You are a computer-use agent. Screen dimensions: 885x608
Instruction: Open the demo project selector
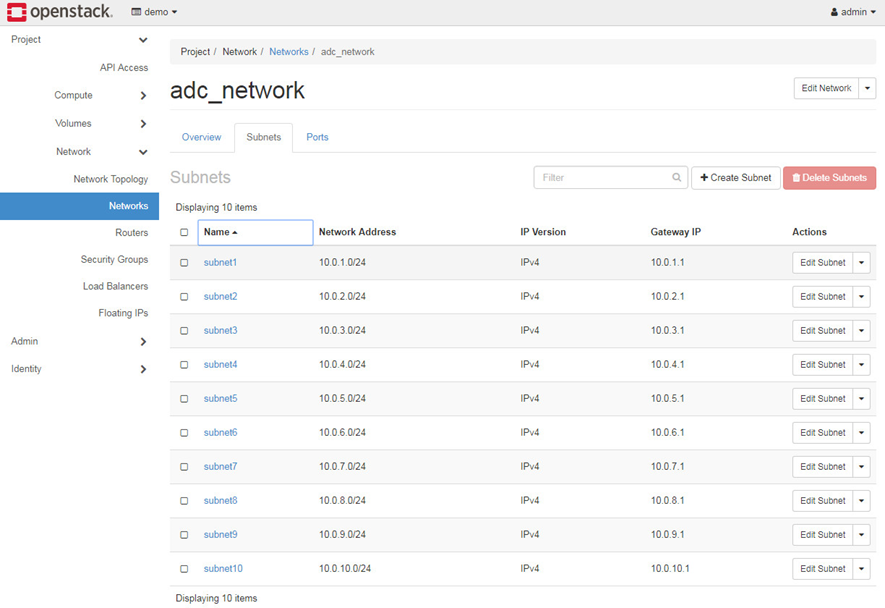pyautogui.click(x=154, y=12)
